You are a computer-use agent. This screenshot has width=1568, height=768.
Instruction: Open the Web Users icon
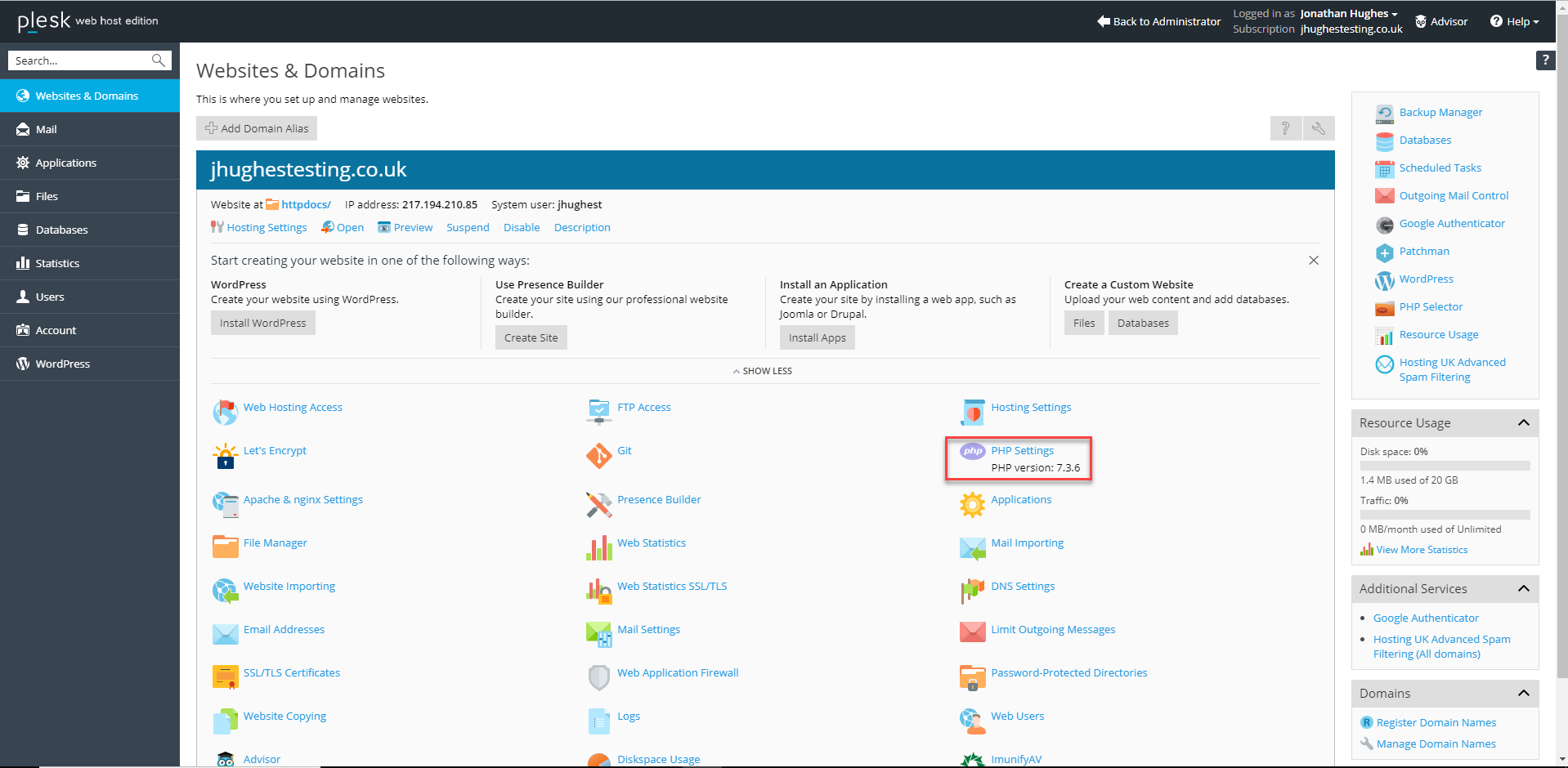[973, 721]
